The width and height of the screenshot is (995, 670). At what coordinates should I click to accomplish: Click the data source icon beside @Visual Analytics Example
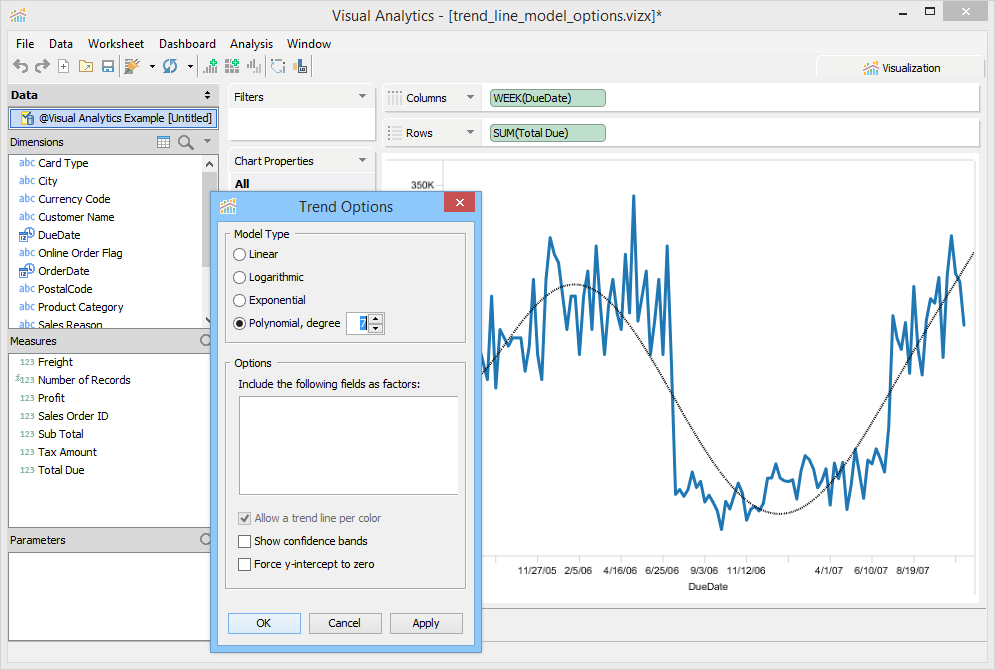(27, 118)
